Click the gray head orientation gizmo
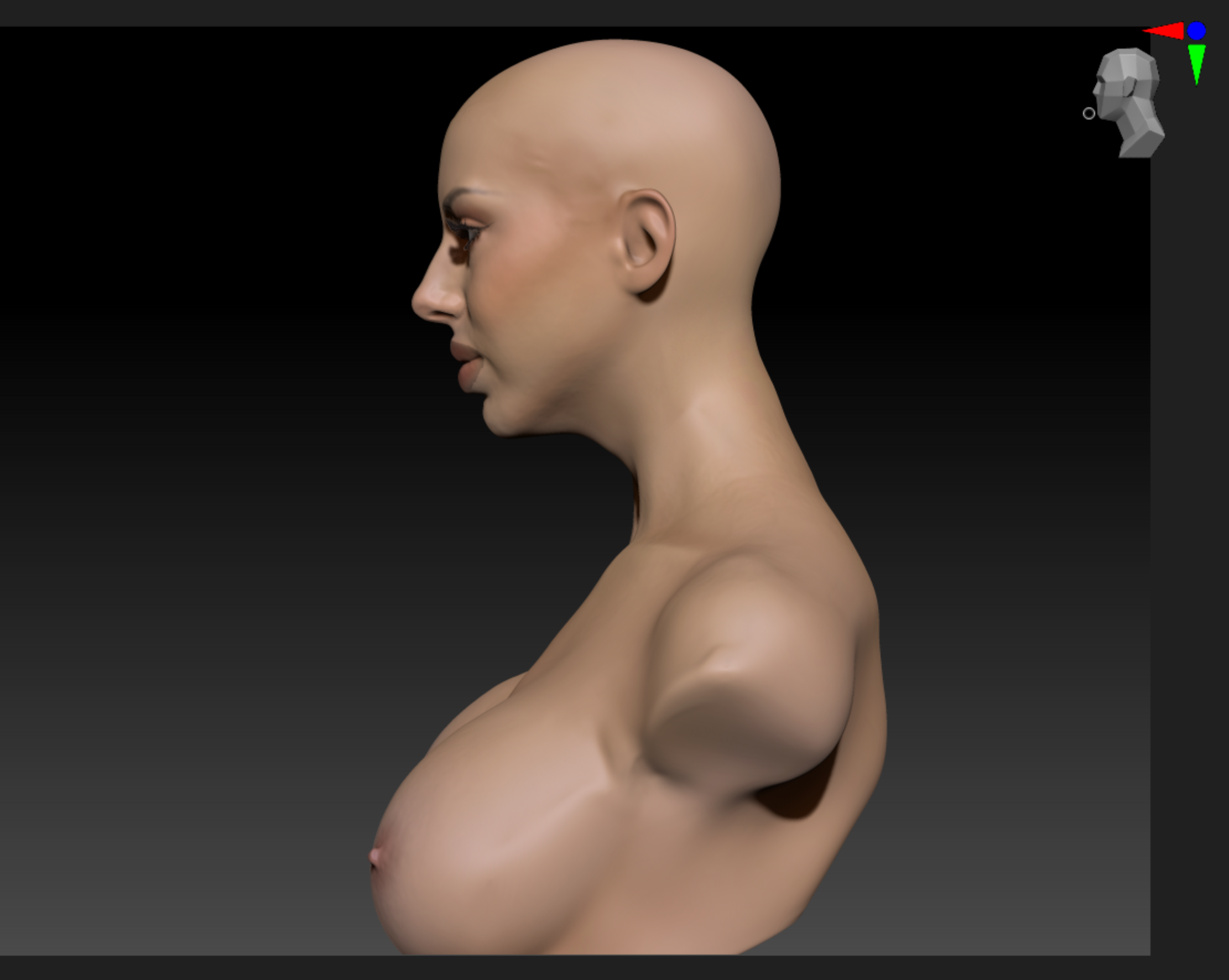 (1129, 103)
